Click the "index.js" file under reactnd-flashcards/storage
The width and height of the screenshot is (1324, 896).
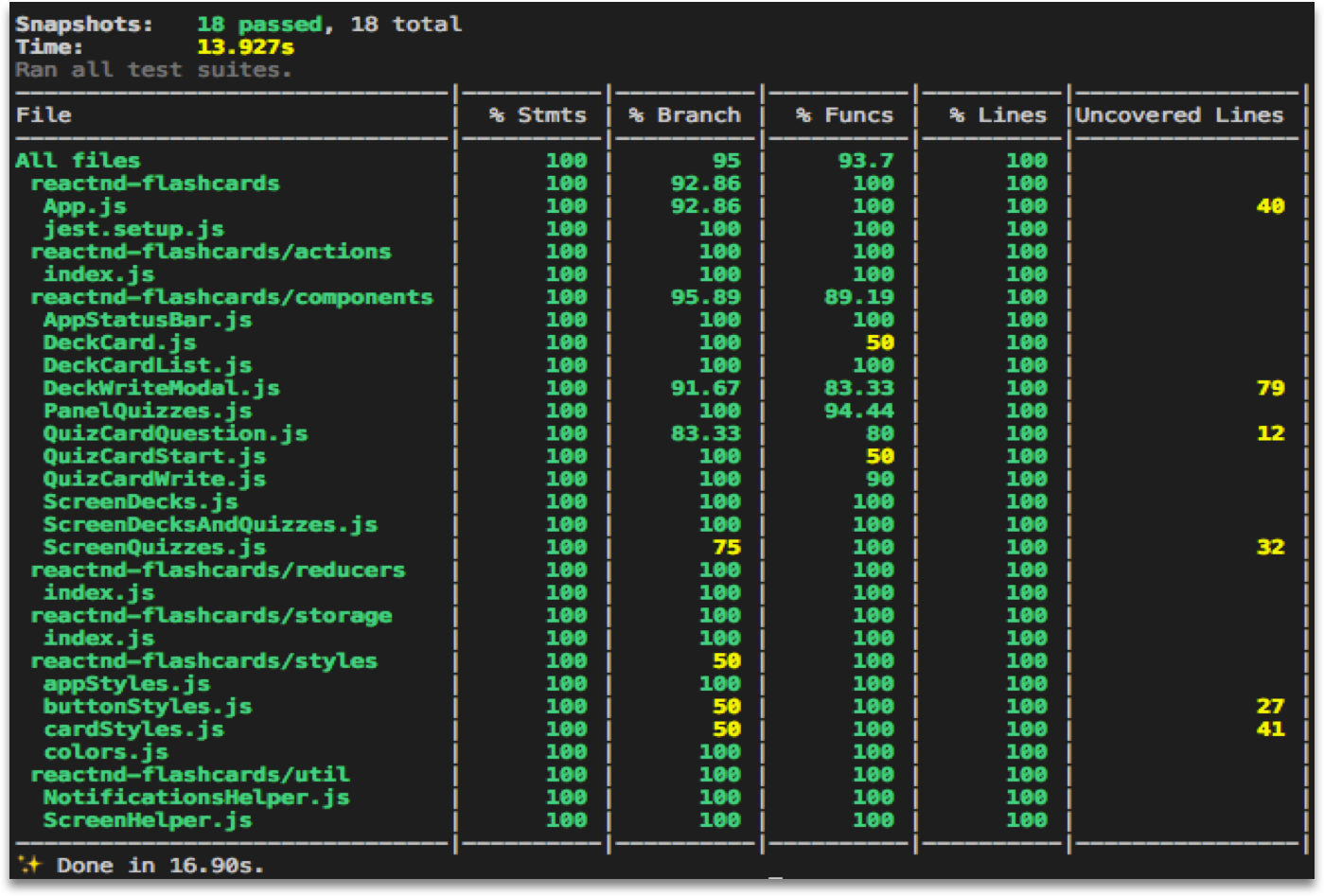coord(98,638)
